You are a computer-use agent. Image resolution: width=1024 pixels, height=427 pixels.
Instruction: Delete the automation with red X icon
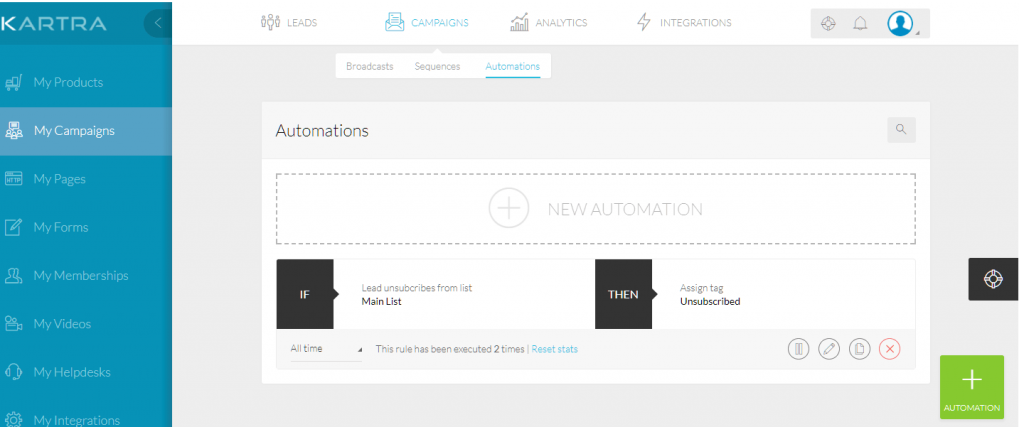(x=890, y=349)
